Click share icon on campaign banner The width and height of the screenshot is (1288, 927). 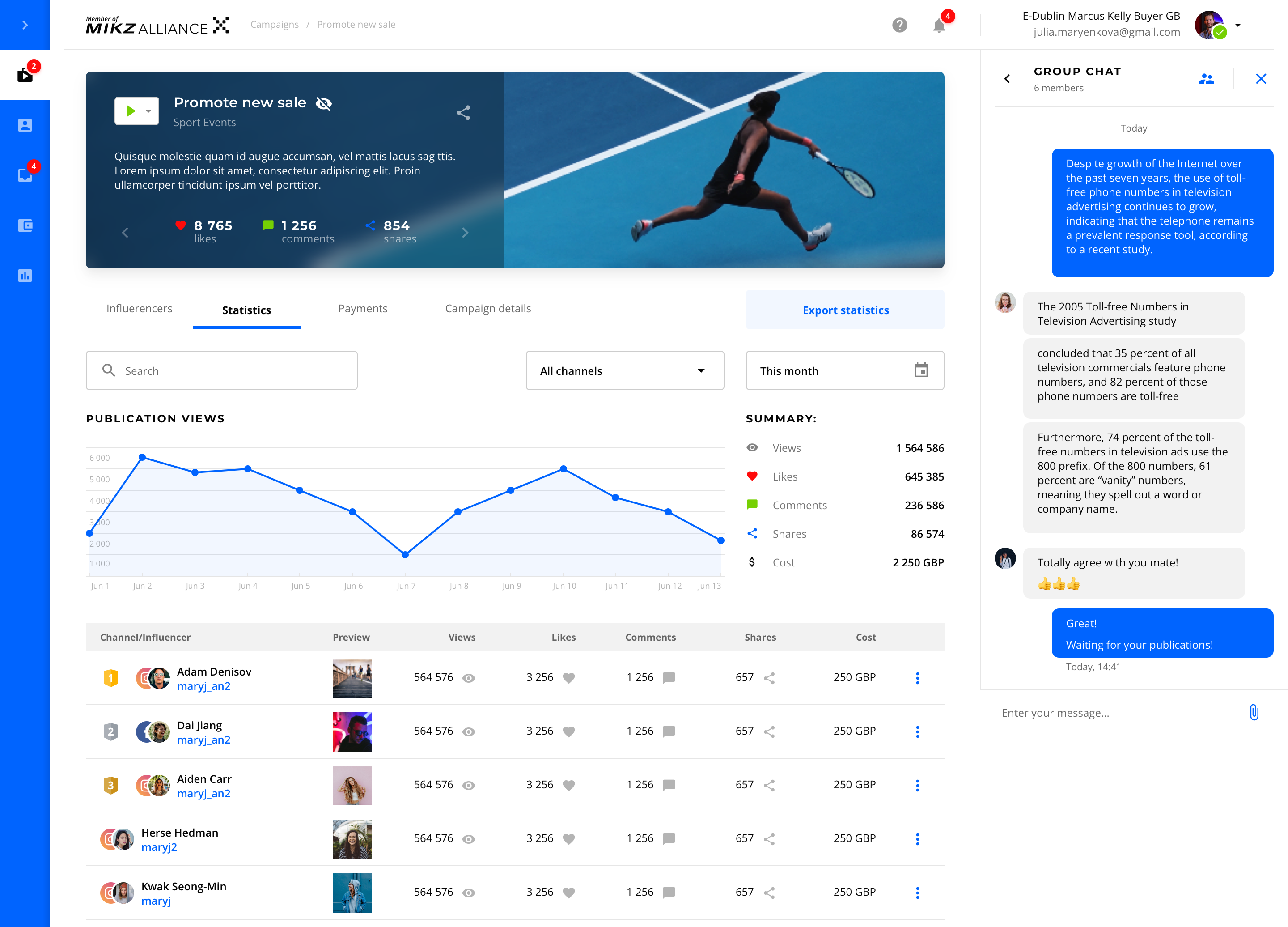point(463,112)
